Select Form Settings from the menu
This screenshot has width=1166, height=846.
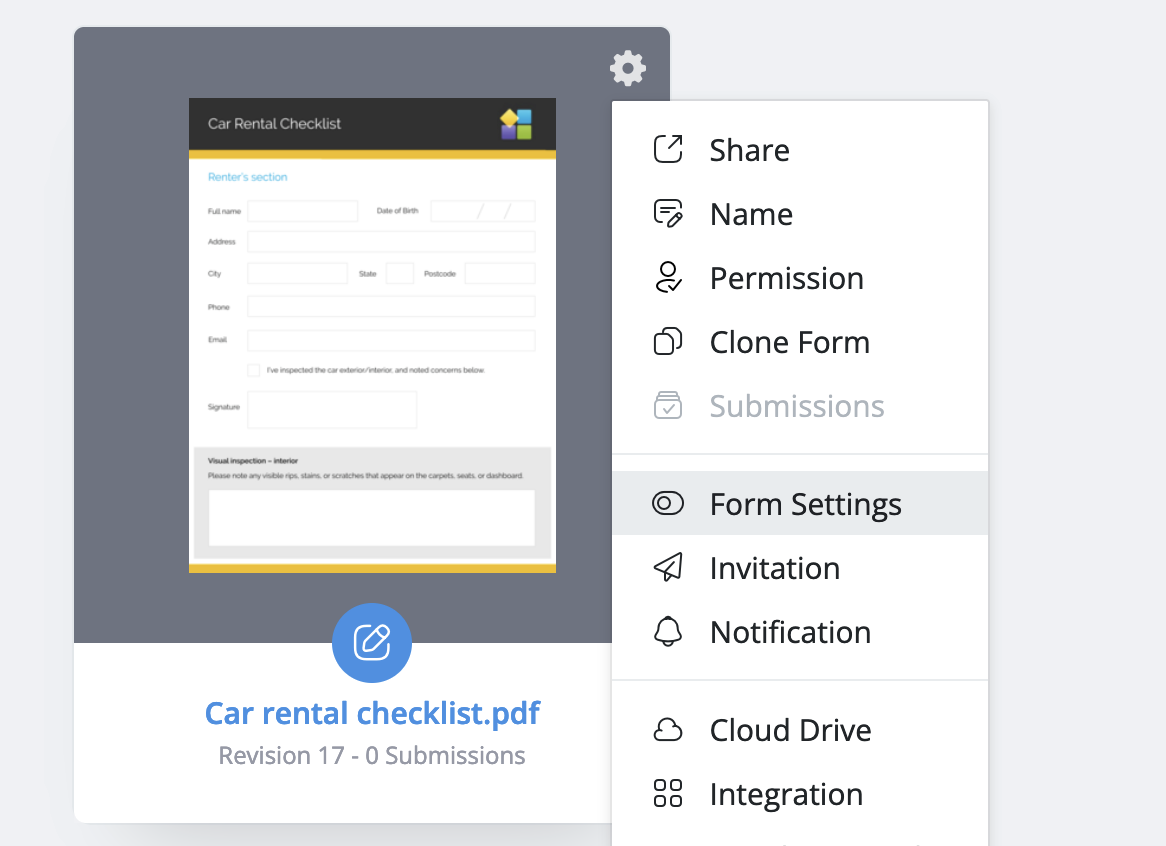(805, 504)
